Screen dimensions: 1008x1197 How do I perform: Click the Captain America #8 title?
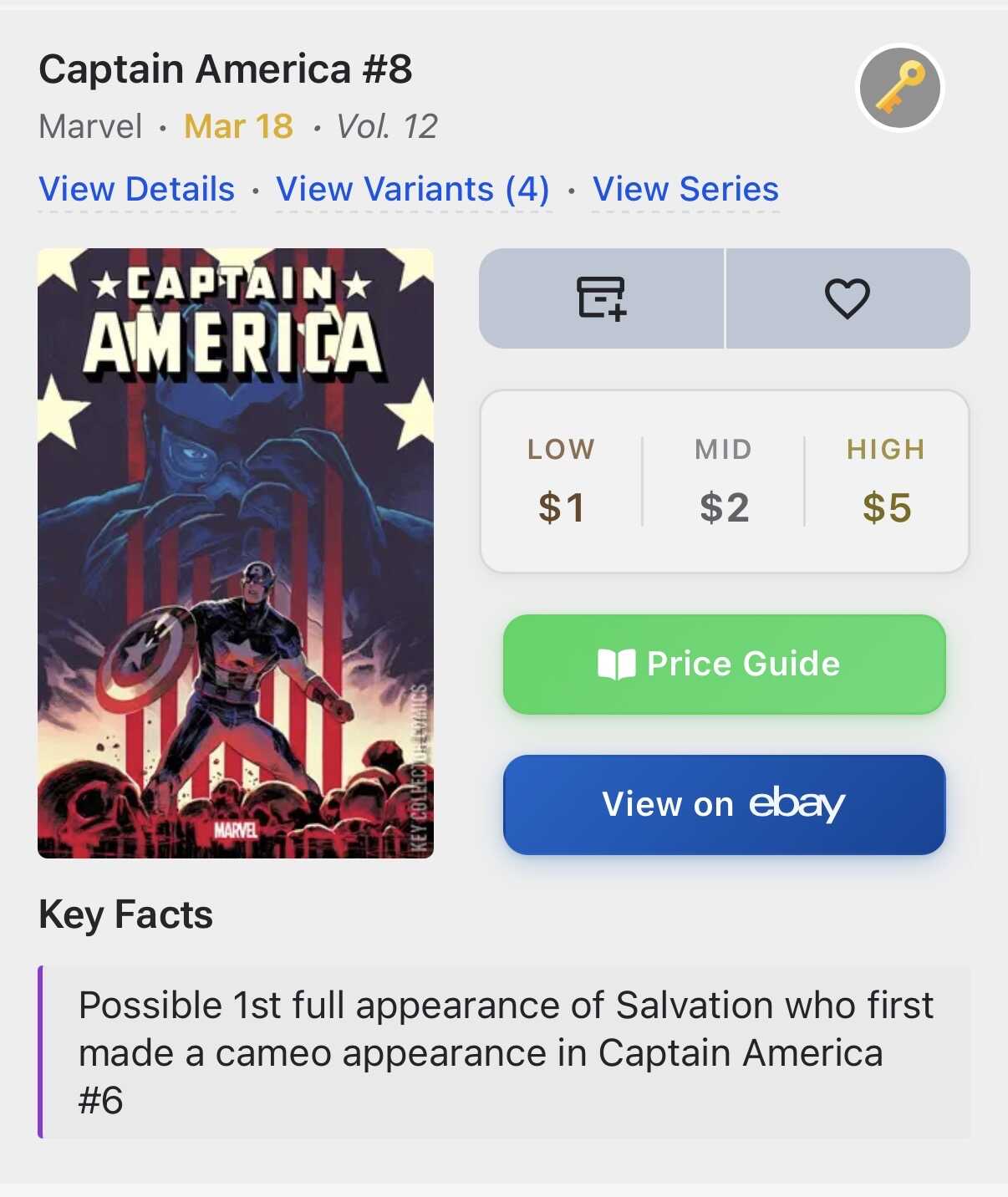226,69
